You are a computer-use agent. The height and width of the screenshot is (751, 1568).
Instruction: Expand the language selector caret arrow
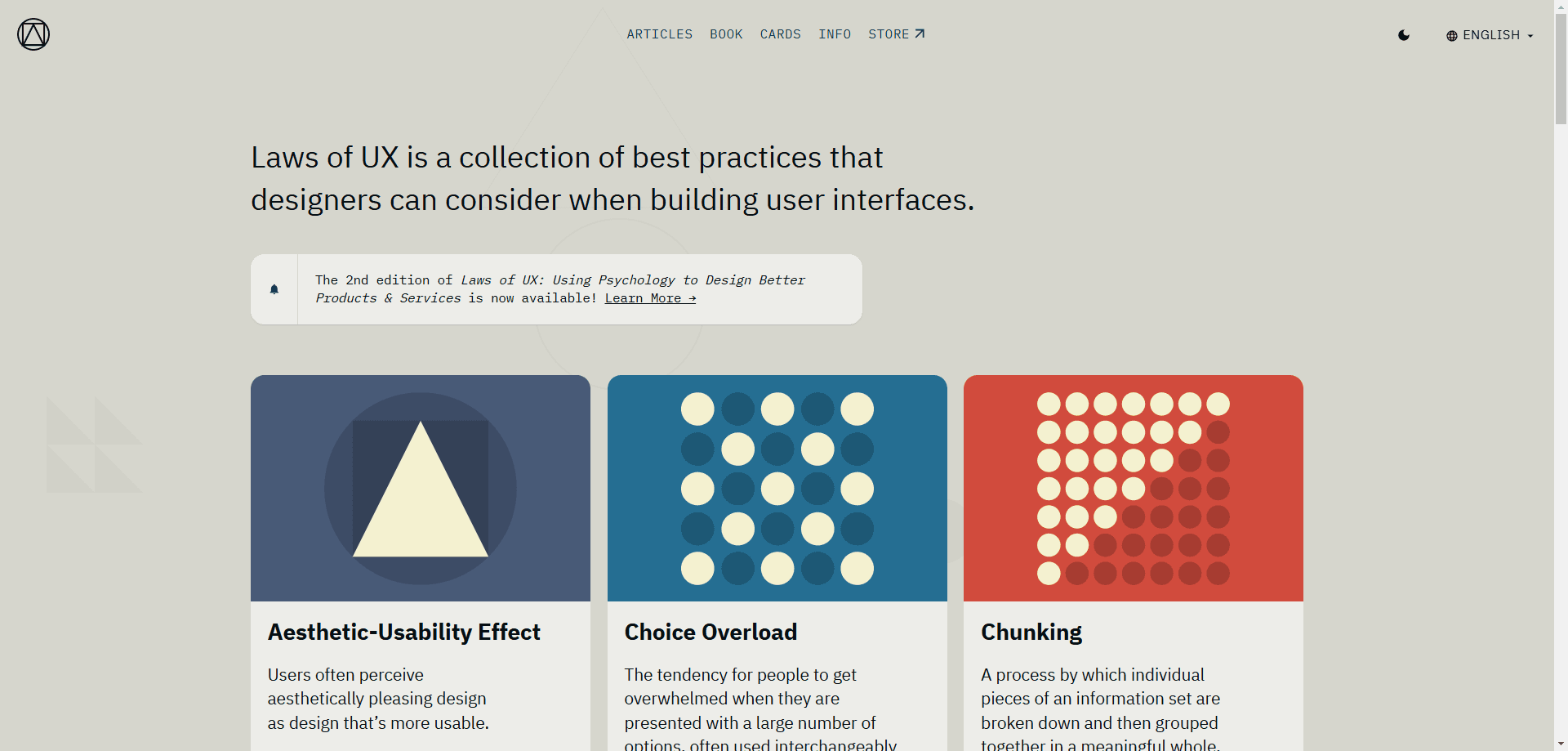tap(1530, 36)
